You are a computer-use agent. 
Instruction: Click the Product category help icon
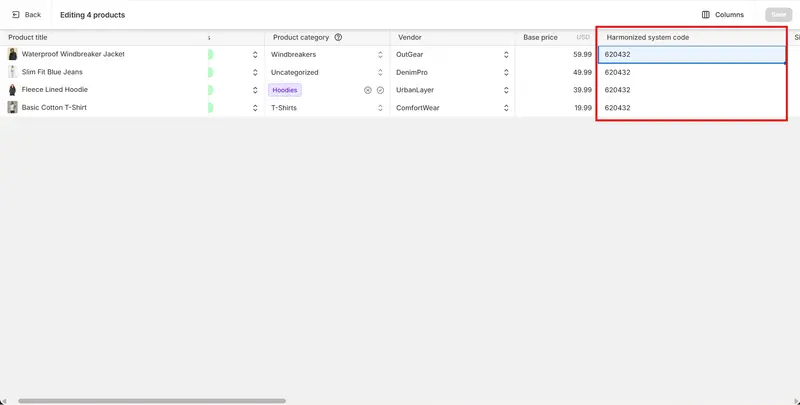338,37
